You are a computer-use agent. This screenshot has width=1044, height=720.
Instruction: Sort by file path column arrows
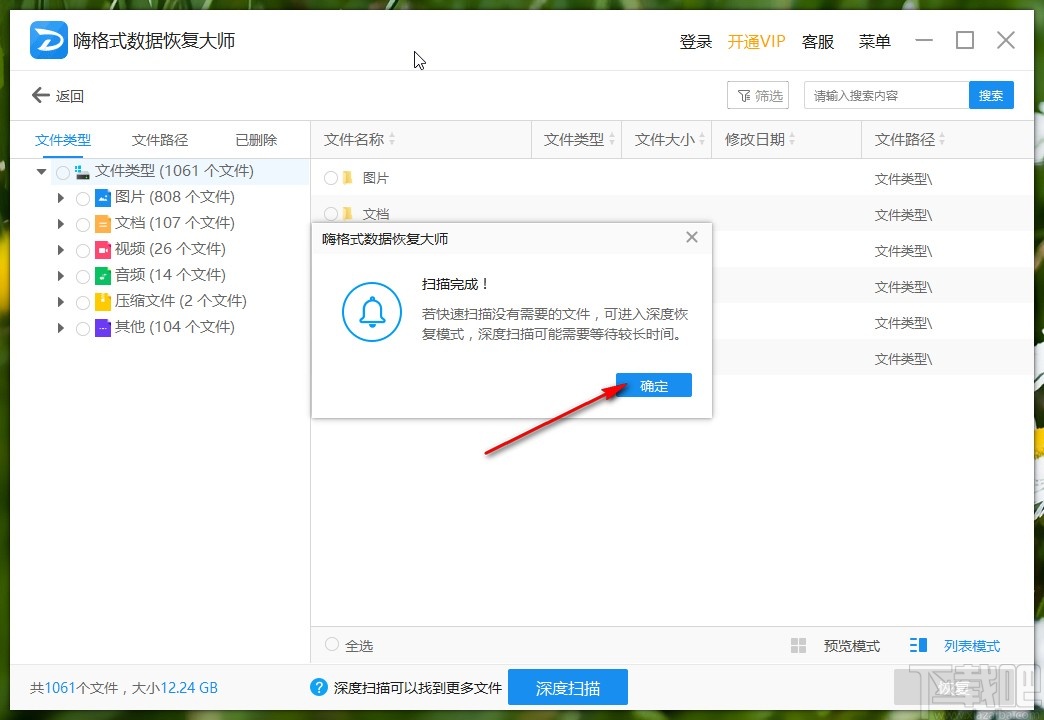point(942,139)
